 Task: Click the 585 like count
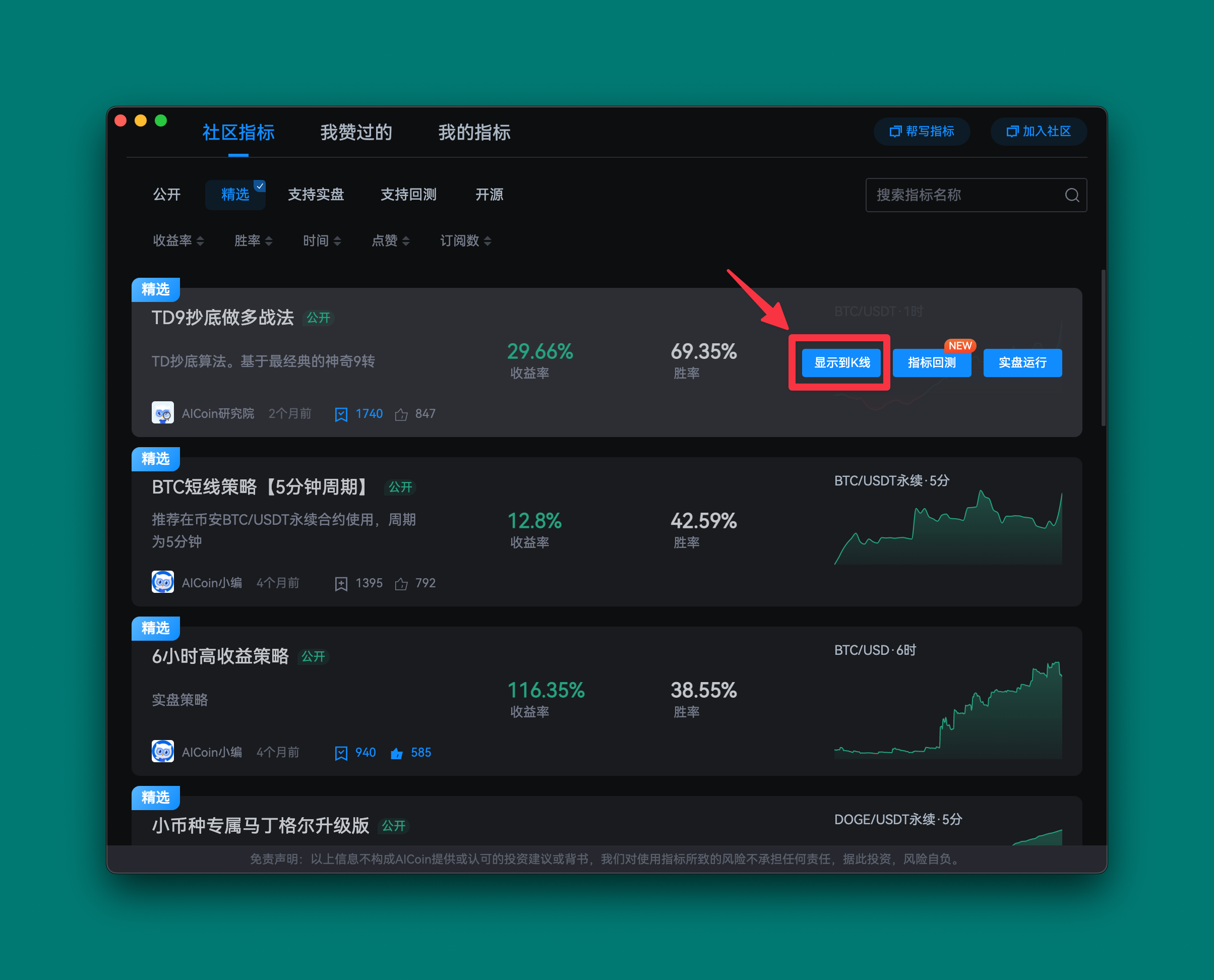[x=421, y=753]
